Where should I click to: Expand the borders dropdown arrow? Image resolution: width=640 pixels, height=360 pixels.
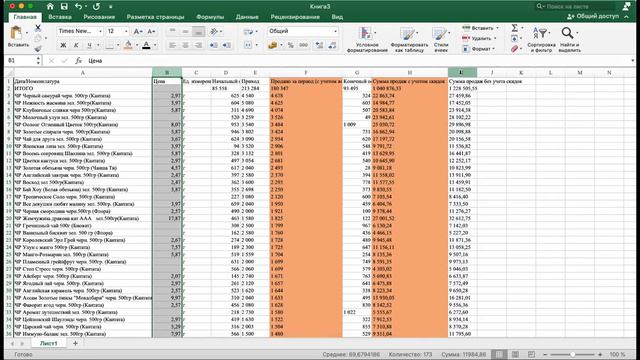coord(118,45)
